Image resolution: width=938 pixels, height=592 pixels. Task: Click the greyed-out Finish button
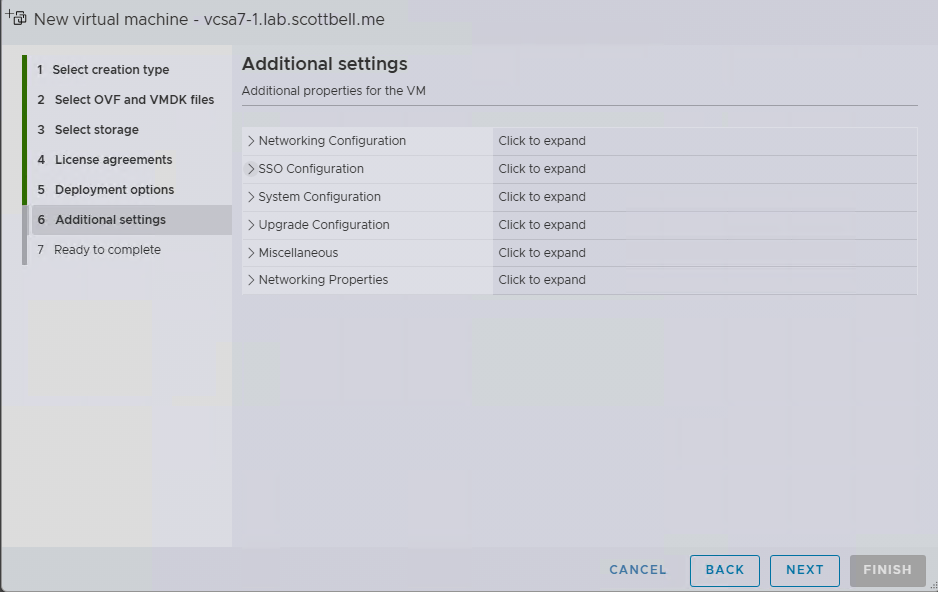tap(887, 570)
